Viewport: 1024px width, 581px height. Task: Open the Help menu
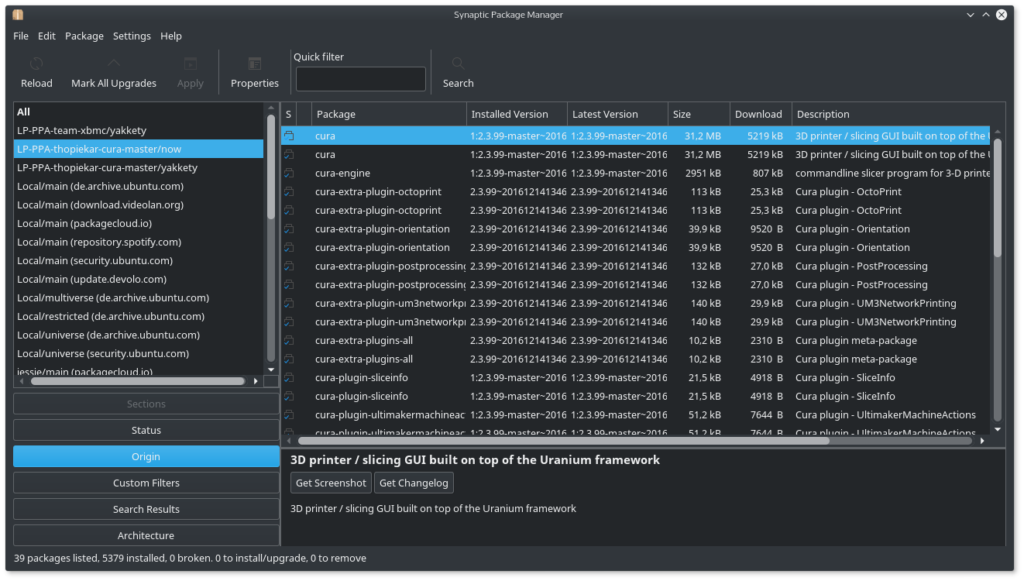(171, 36)
